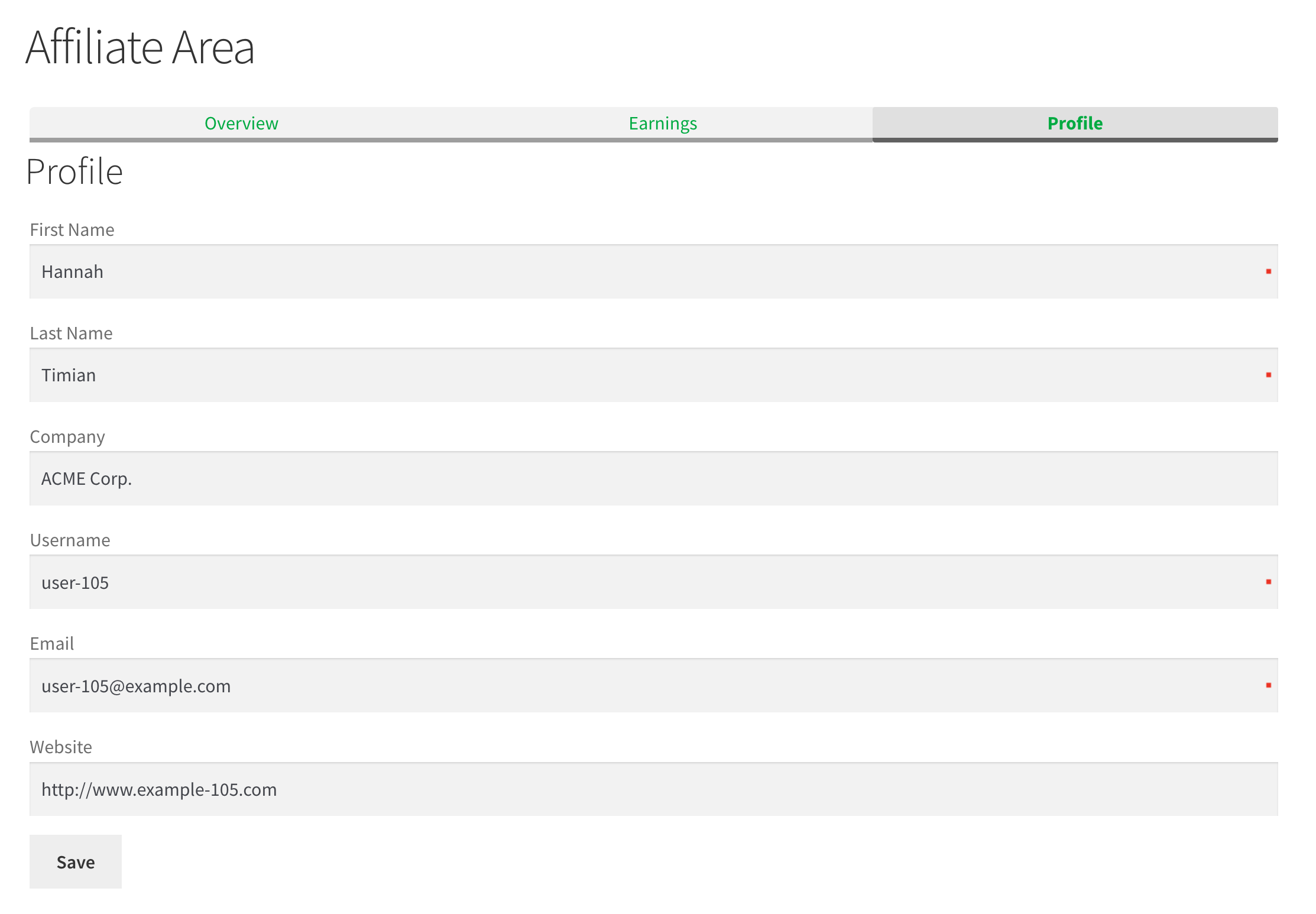Click the First Name field containing Hannah
This screenshot has width=1316, height=914.
tap(654, 271)
